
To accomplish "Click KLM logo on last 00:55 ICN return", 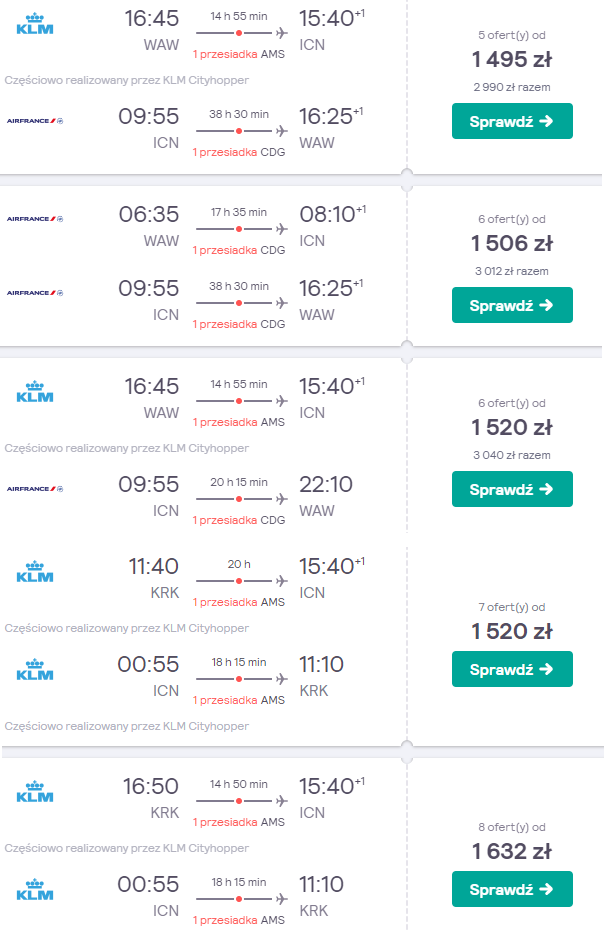I will tap(35, 890).
